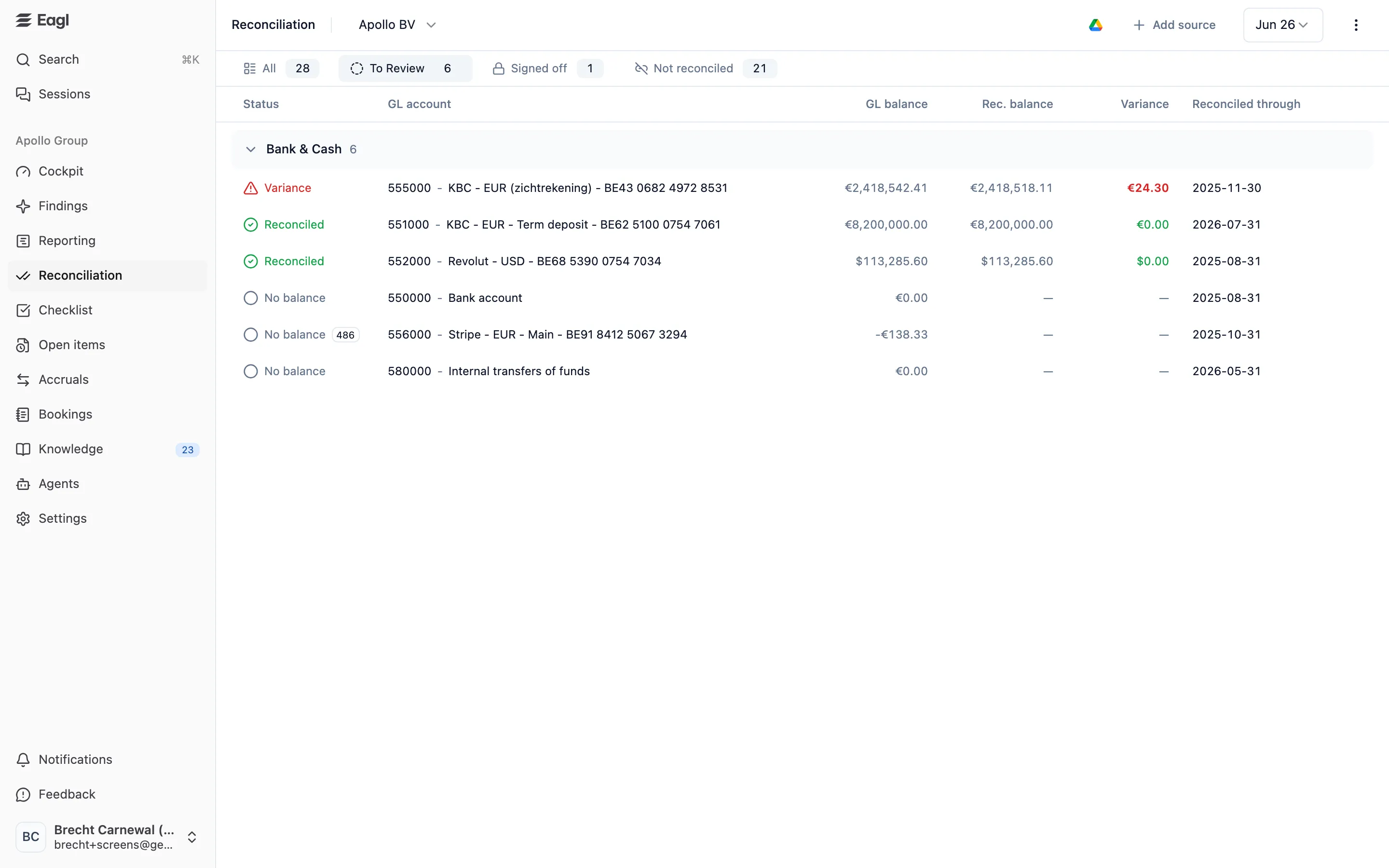Click the Notifications bell icon
The height and width of the screenshot is (868, 1389).
click(x=23, y=760)
